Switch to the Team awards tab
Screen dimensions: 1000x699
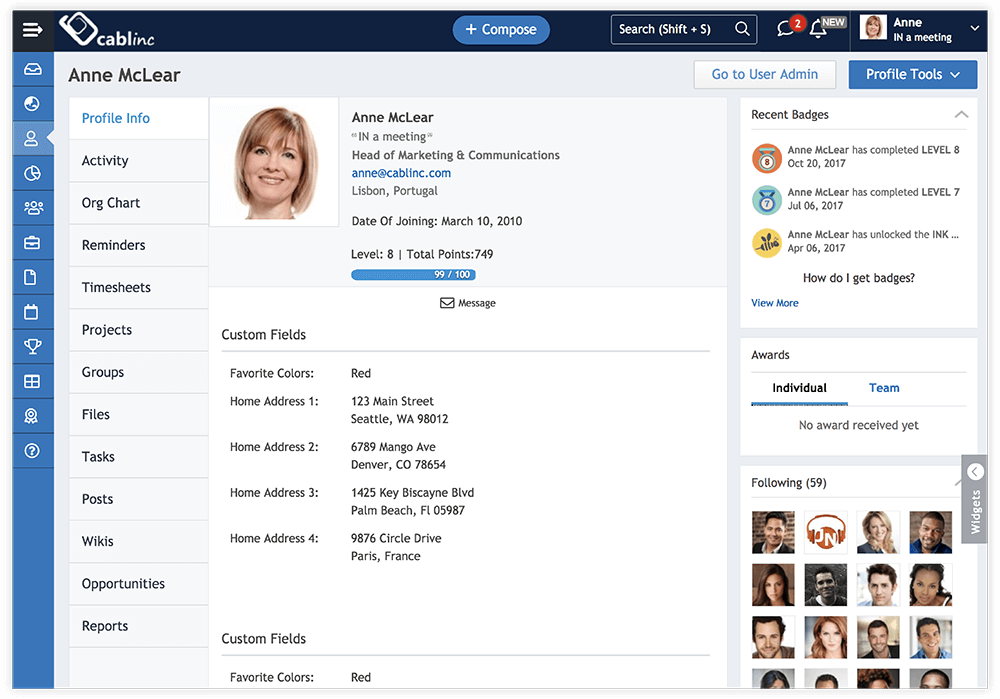tap(883, 388)
